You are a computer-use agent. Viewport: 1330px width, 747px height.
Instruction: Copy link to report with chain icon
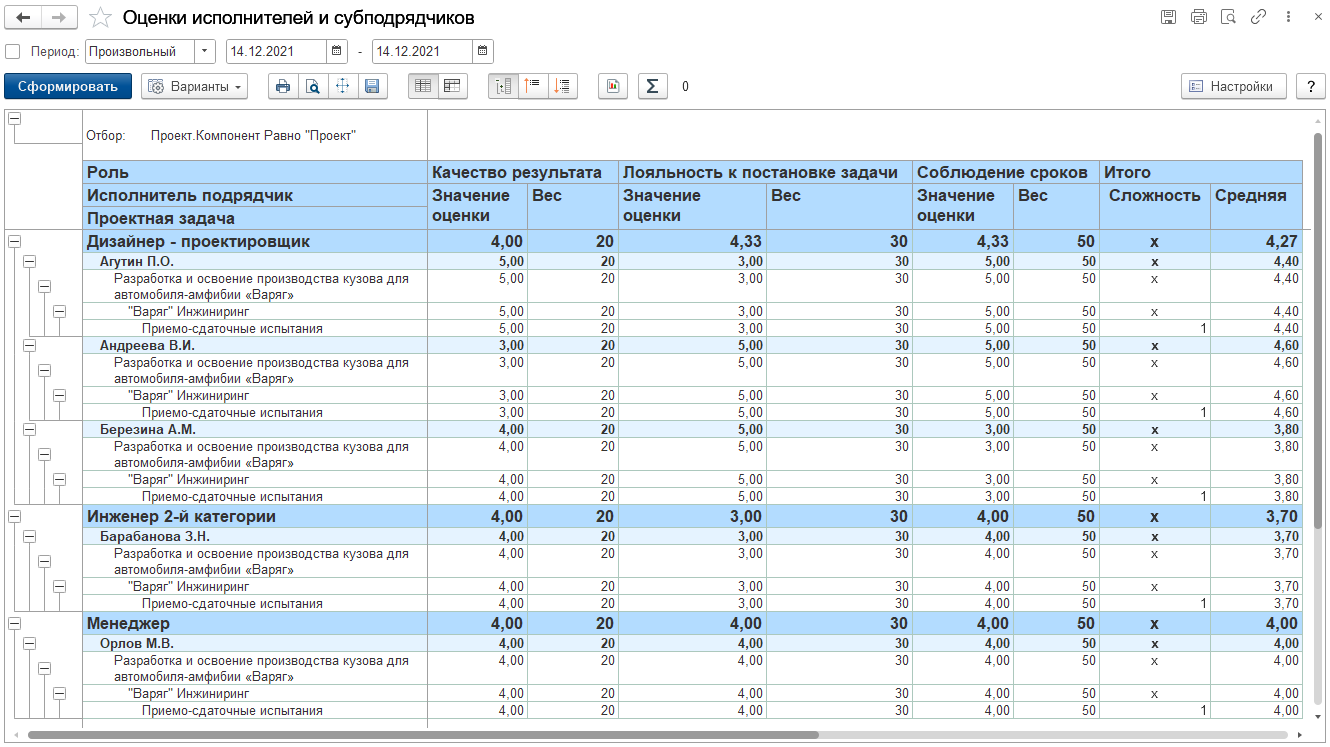pos(1259,17)
